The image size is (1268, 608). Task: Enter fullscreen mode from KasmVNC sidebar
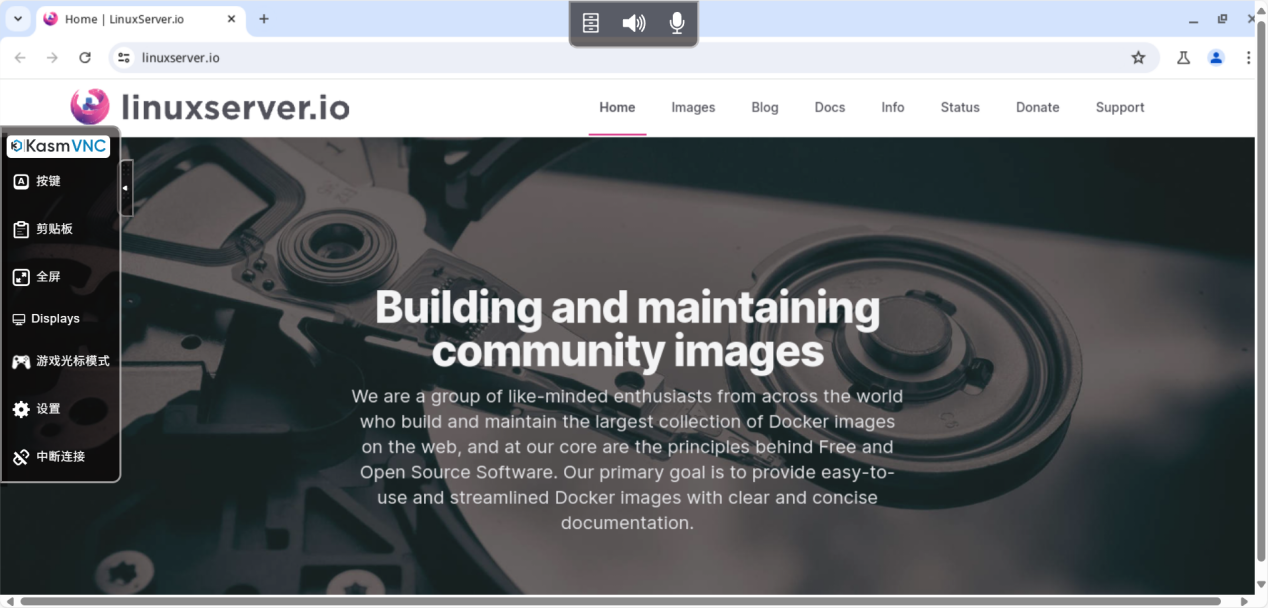point(21,277)
